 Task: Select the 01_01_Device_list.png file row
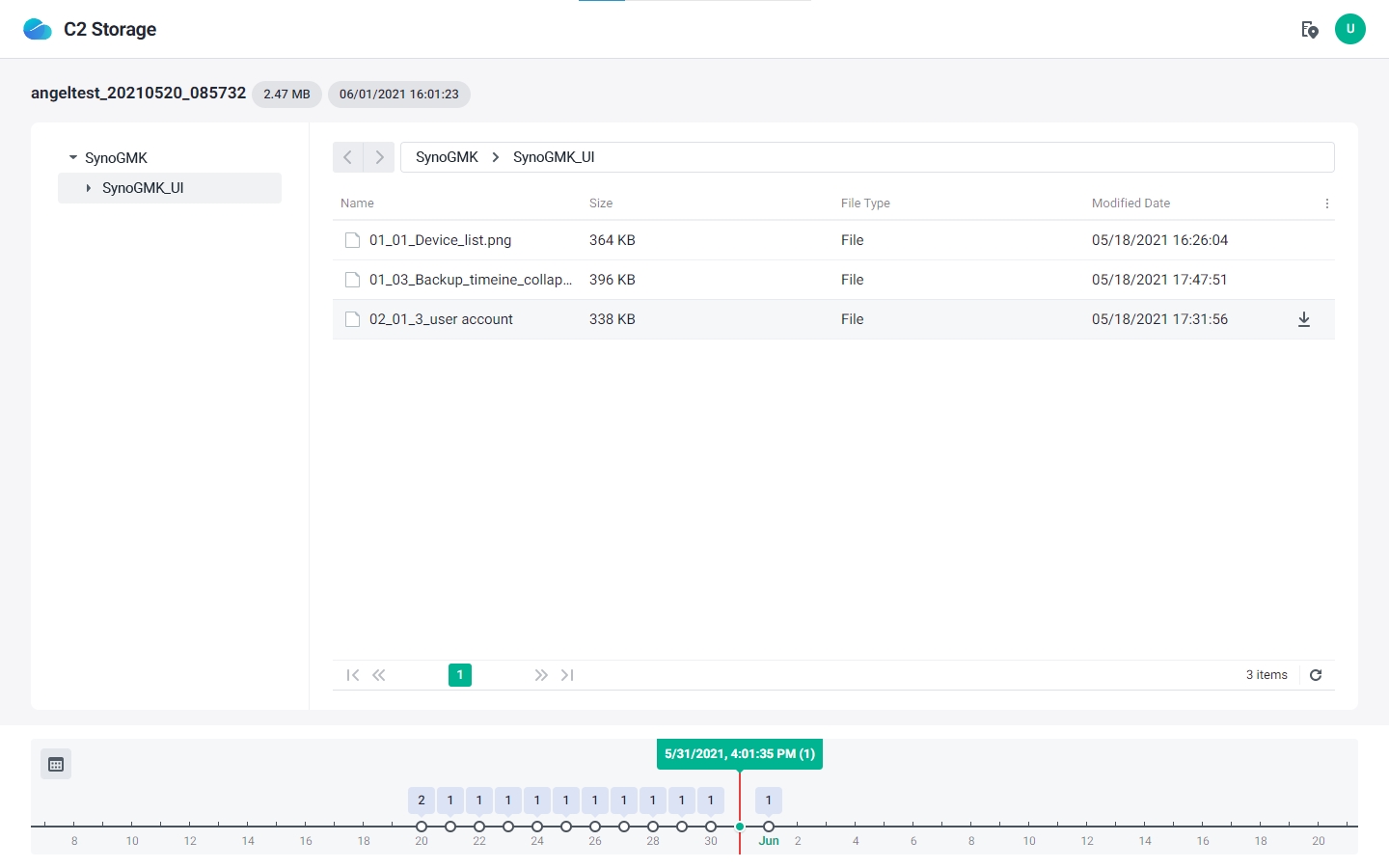pos(440,240)
